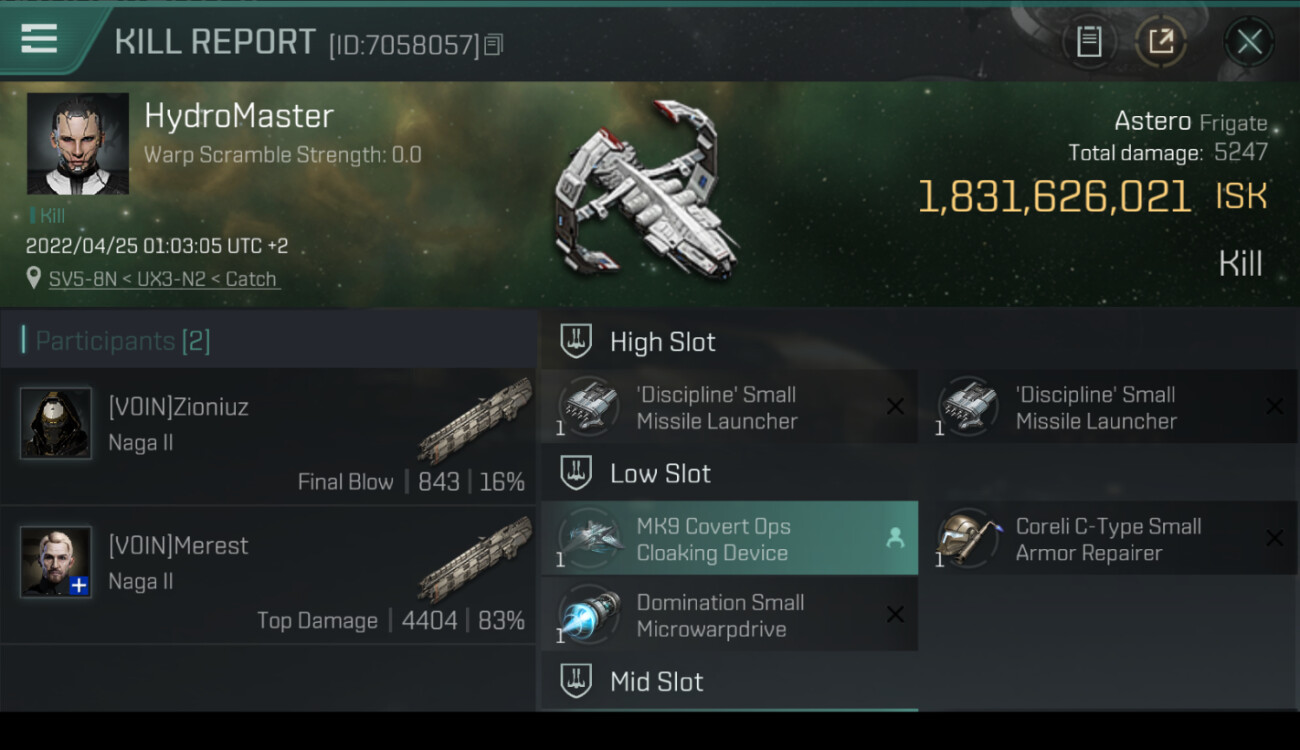1300x750 pixels.
Task: Close the kill report window
Action: point(1249,42)
